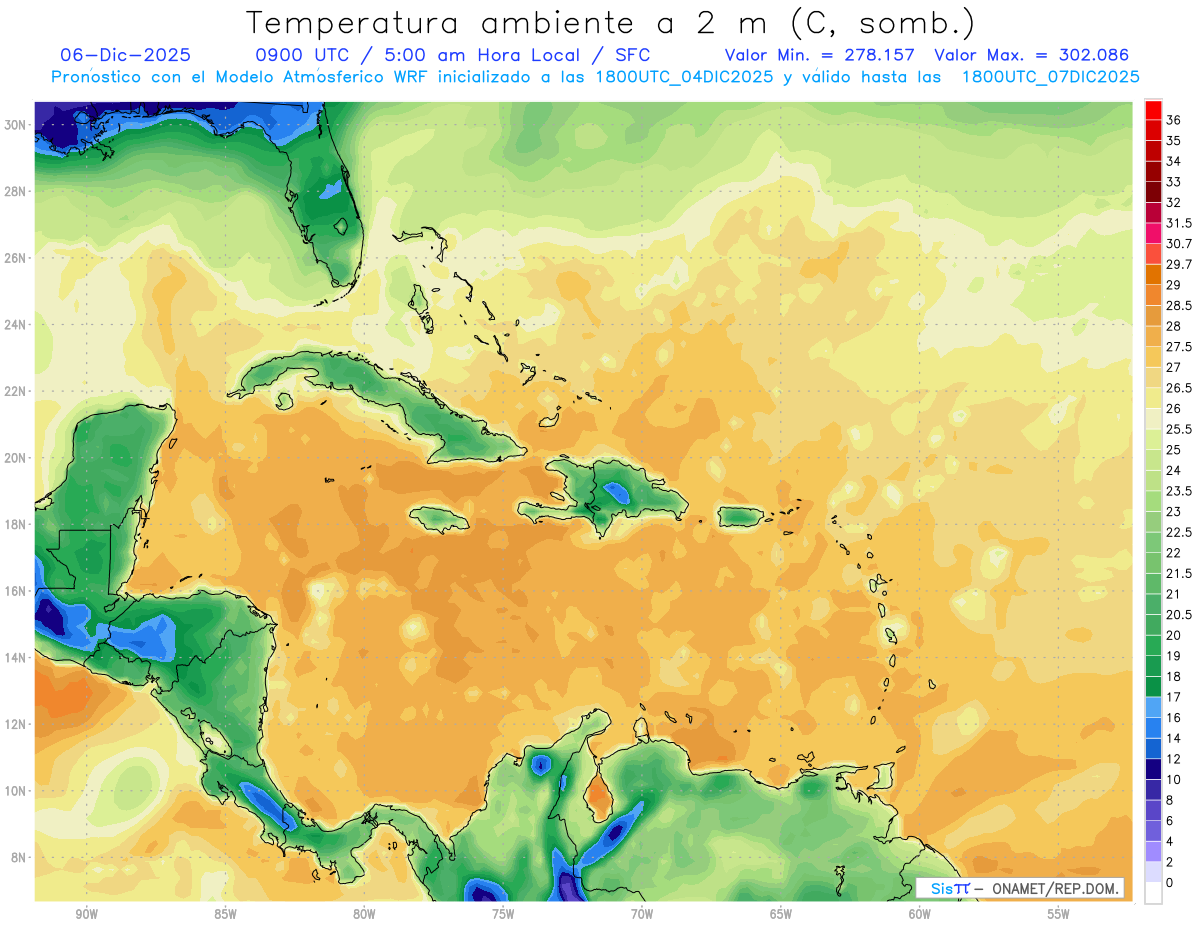
Task: Click the 8N latitude label
Action: pos(19,857)
